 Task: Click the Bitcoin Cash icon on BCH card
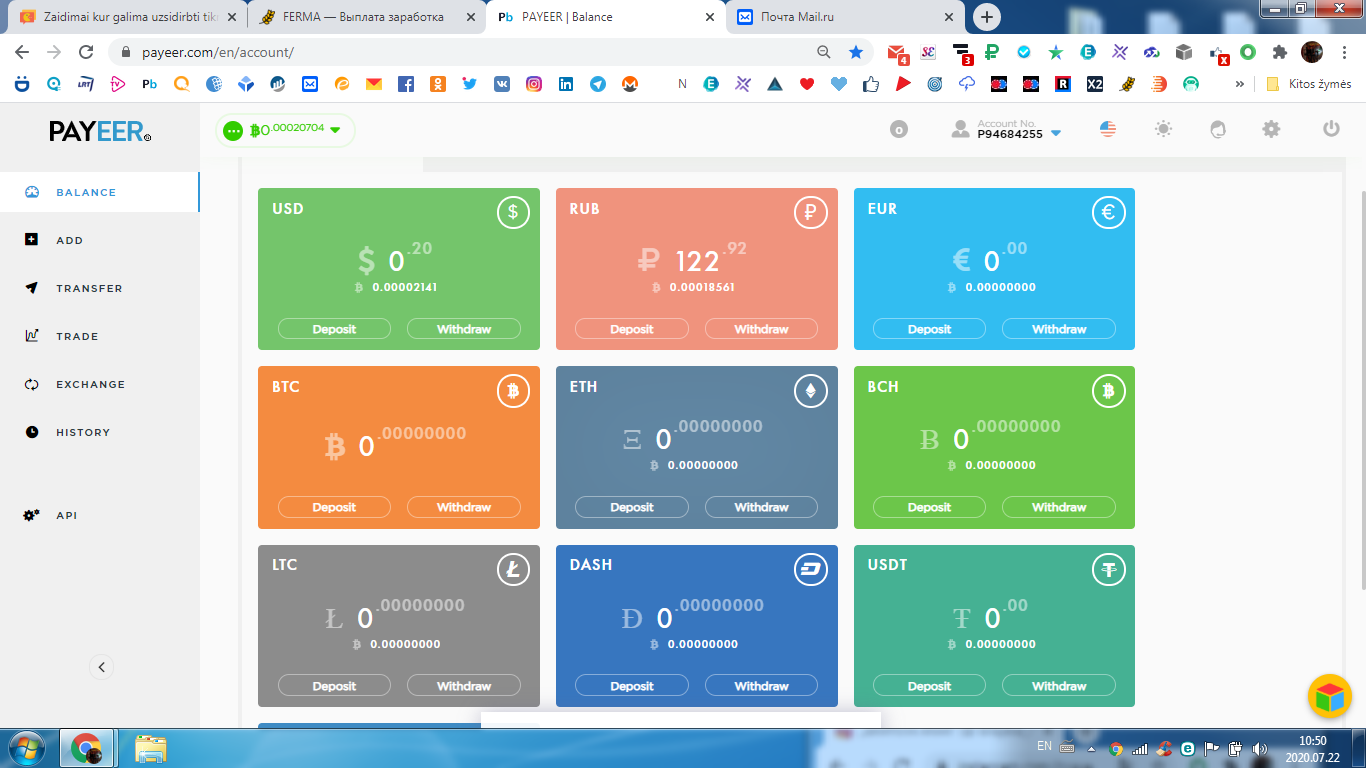tap(1108, 391)
